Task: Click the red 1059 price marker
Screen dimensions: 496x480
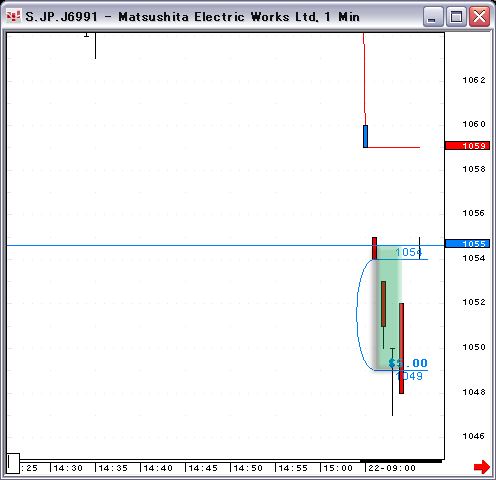Action: [467, 146]
